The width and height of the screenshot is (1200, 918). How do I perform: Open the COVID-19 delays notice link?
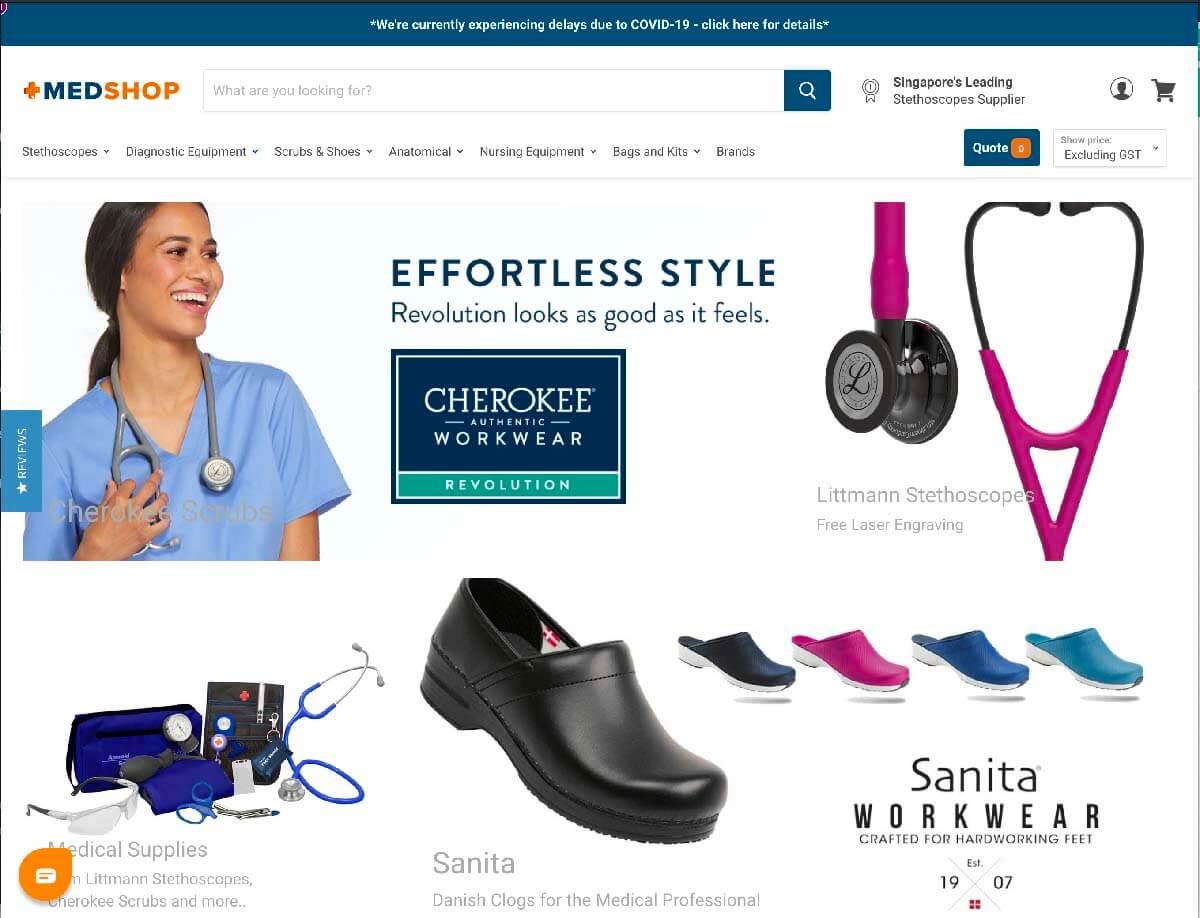(599, 24)
